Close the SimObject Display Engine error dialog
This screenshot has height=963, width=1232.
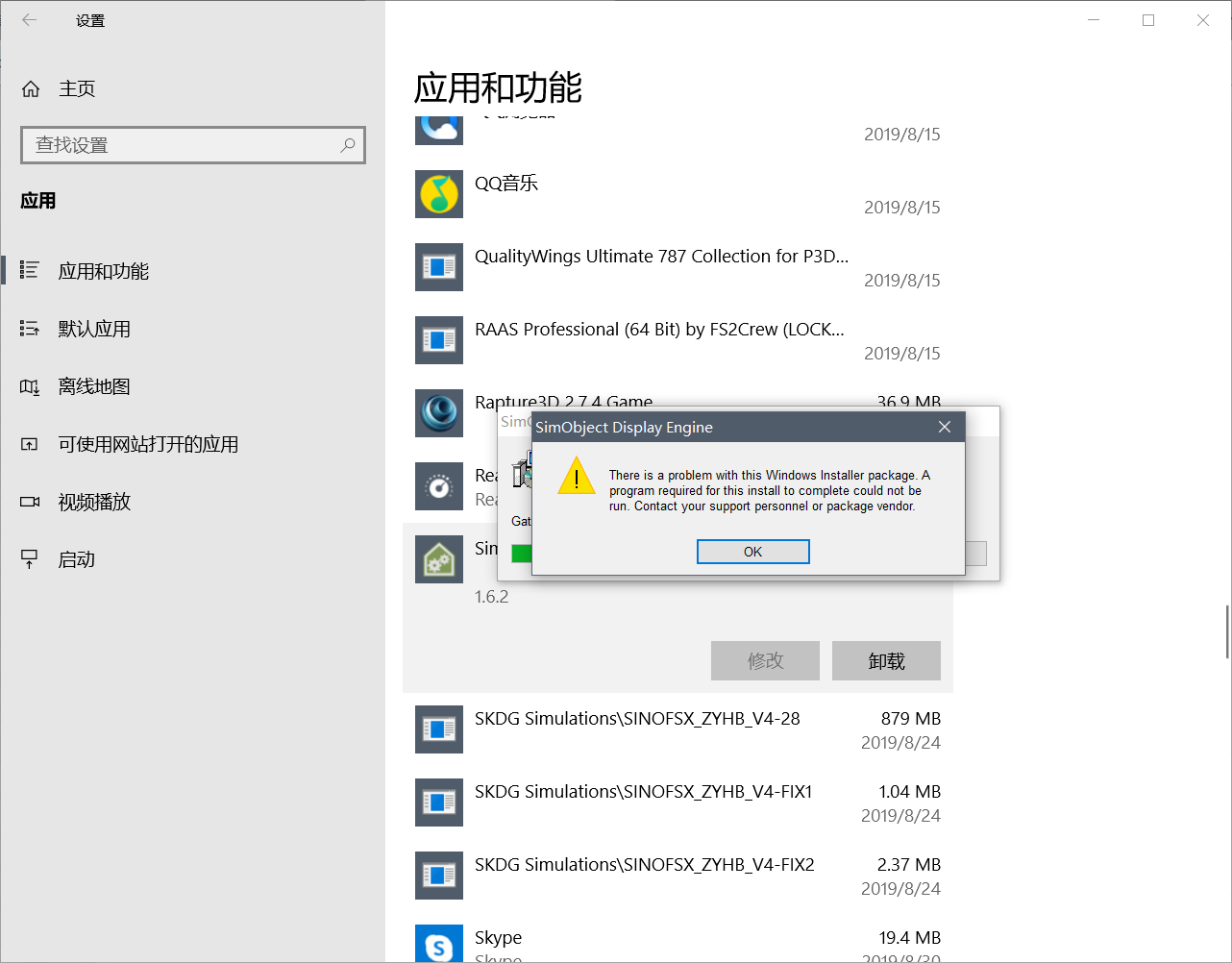point(945,427)
